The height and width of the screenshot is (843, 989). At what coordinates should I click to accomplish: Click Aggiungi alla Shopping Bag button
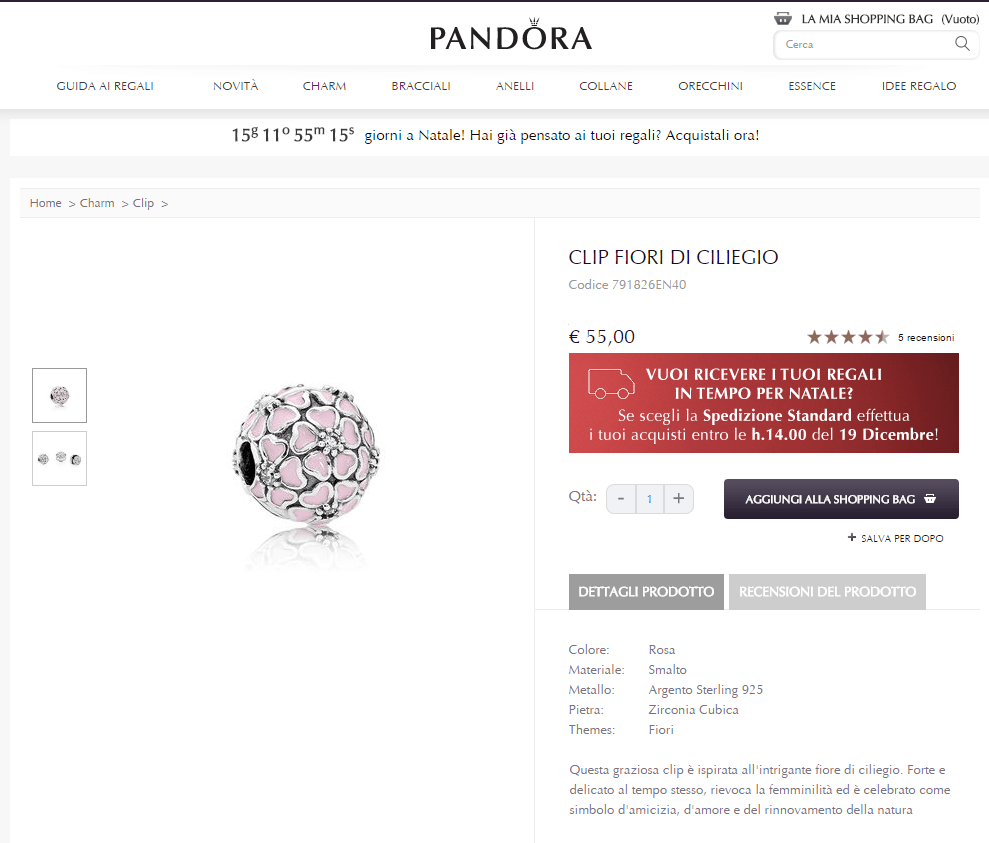(841, 499)
